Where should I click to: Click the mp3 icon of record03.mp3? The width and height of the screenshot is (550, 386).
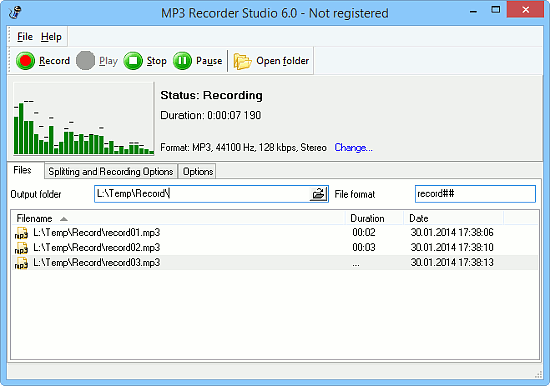[x=21, y=263]
